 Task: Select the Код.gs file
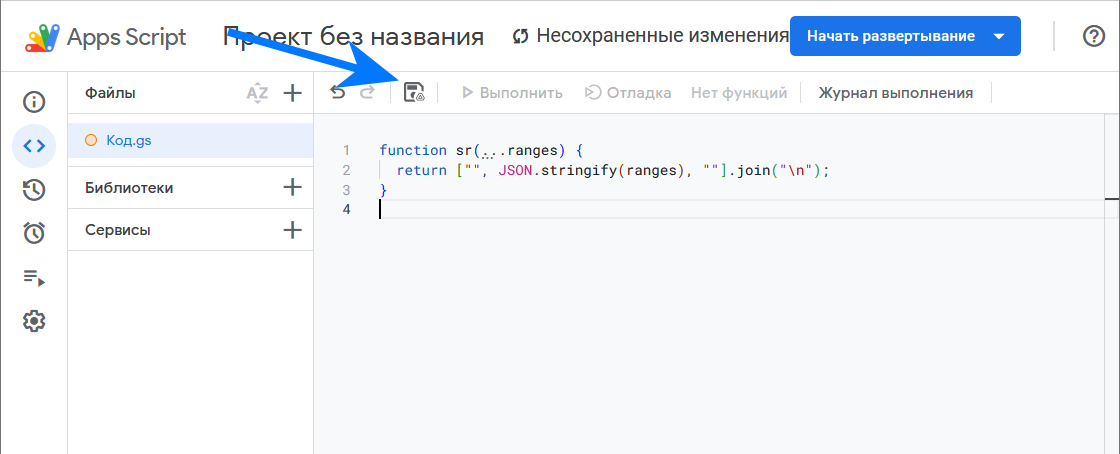click(x=129, y=140)
